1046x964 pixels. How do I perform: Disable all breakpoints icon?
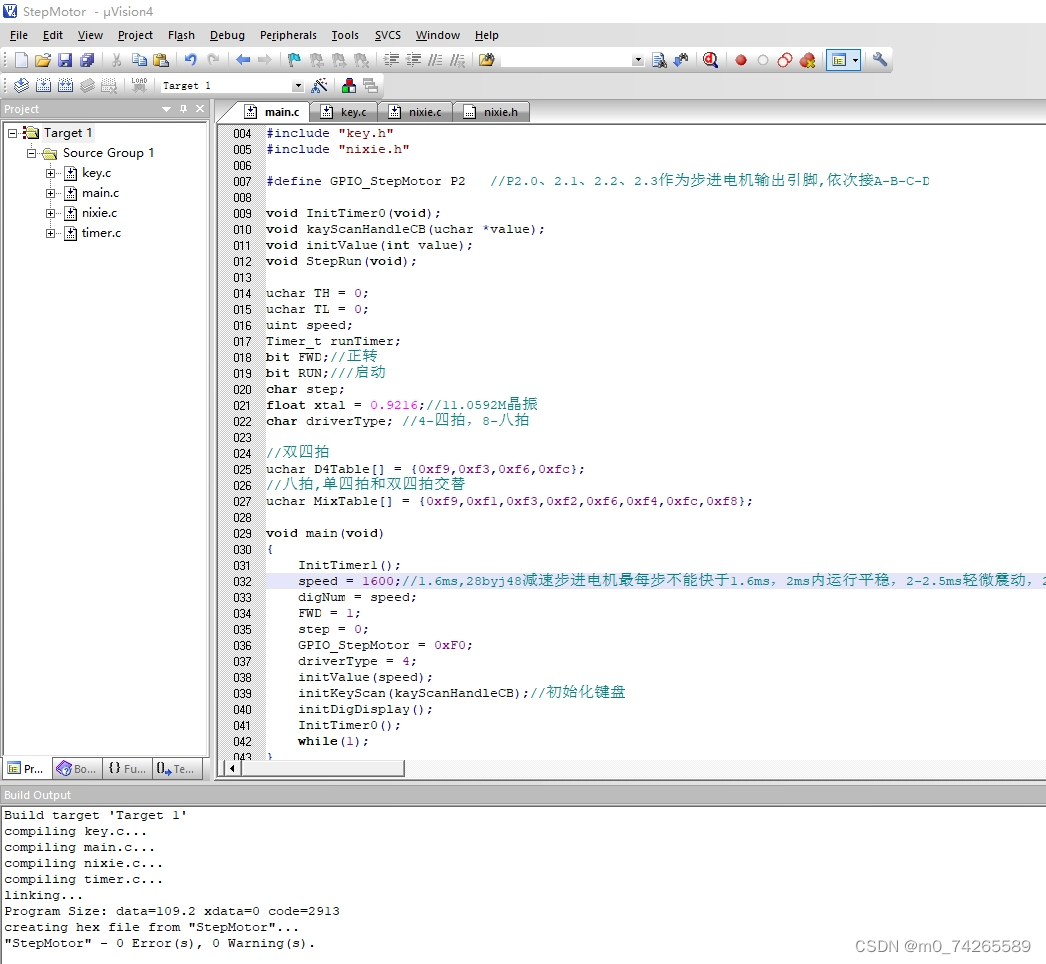[x=785, y=60]
